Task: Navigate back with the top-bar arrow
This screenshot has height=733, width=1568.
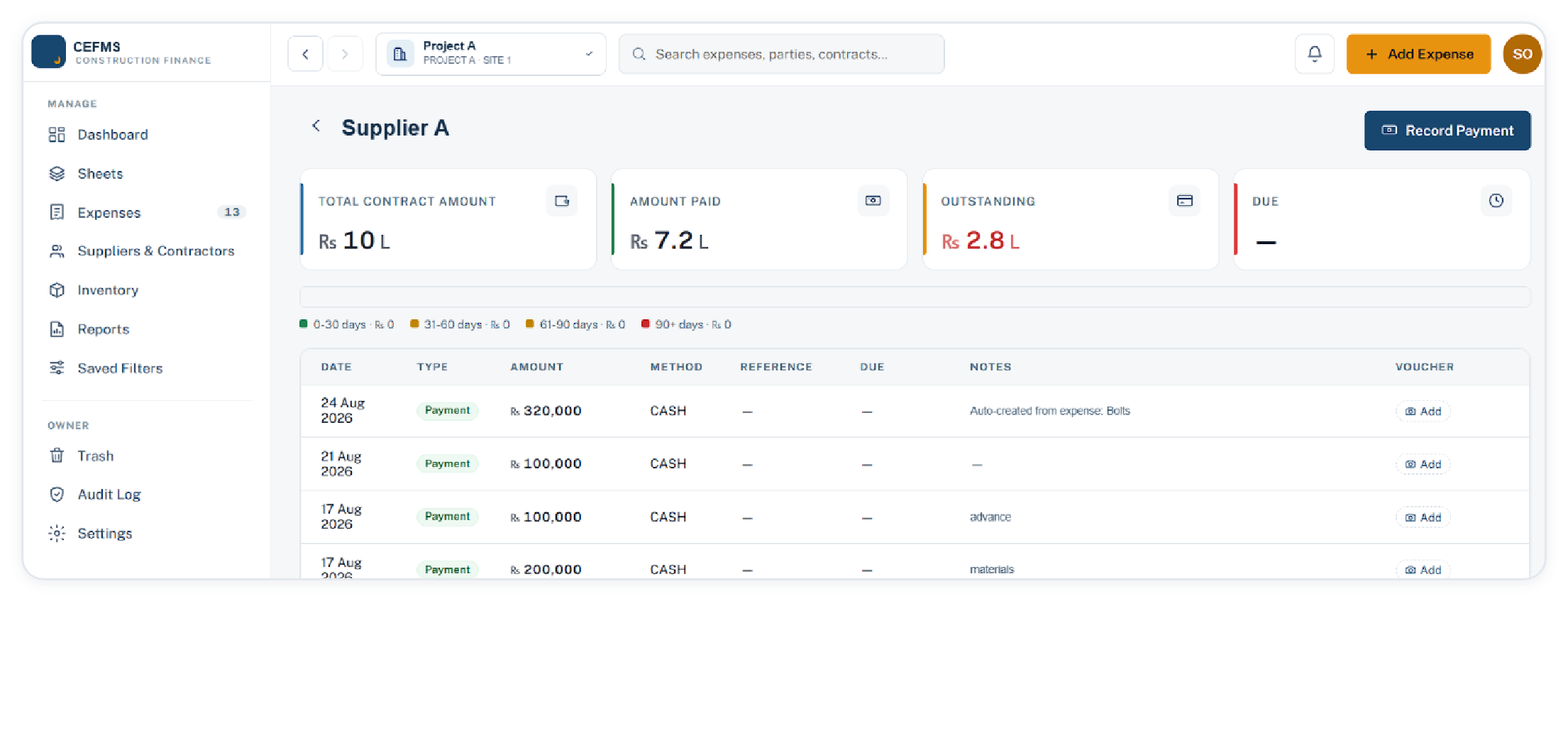Action: (x=305, y=54)
